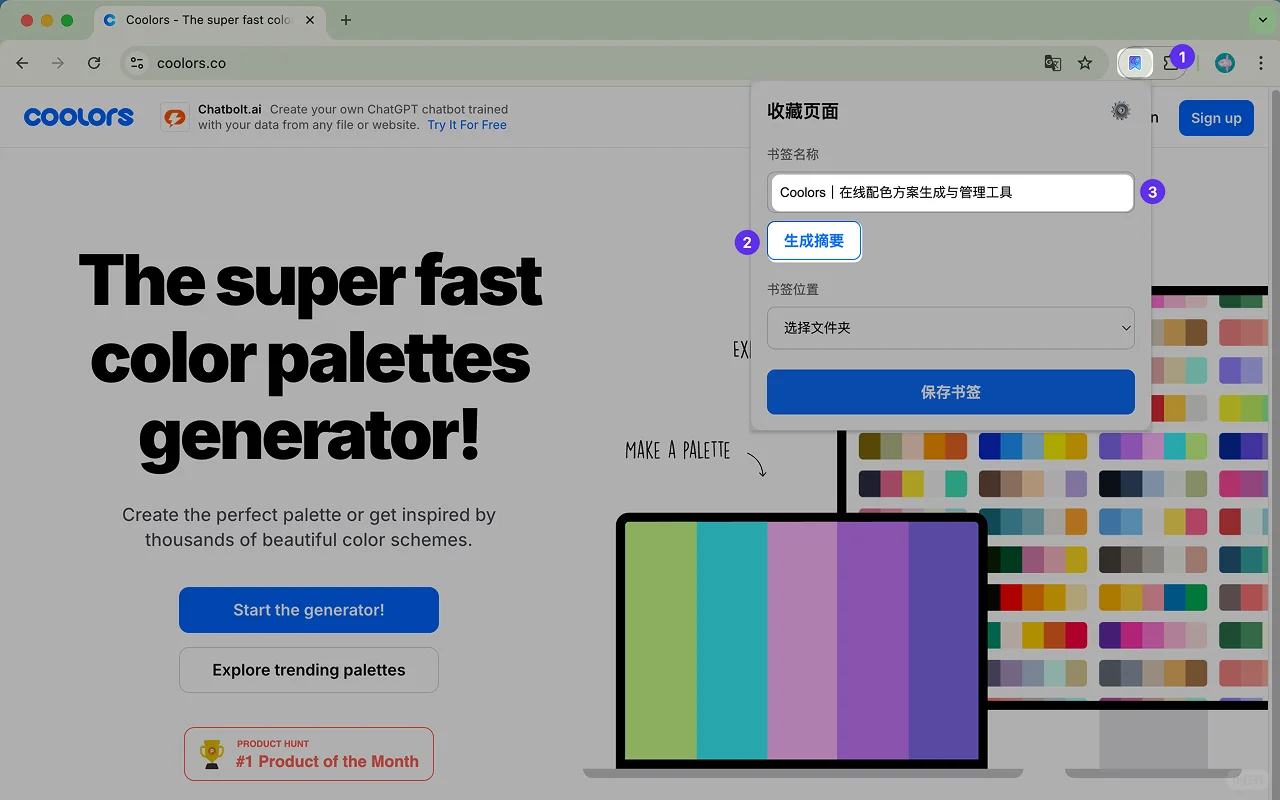Click the Chatbolt.ai ad title text
The image size is (1280, 800).
[x=230, y=109]
